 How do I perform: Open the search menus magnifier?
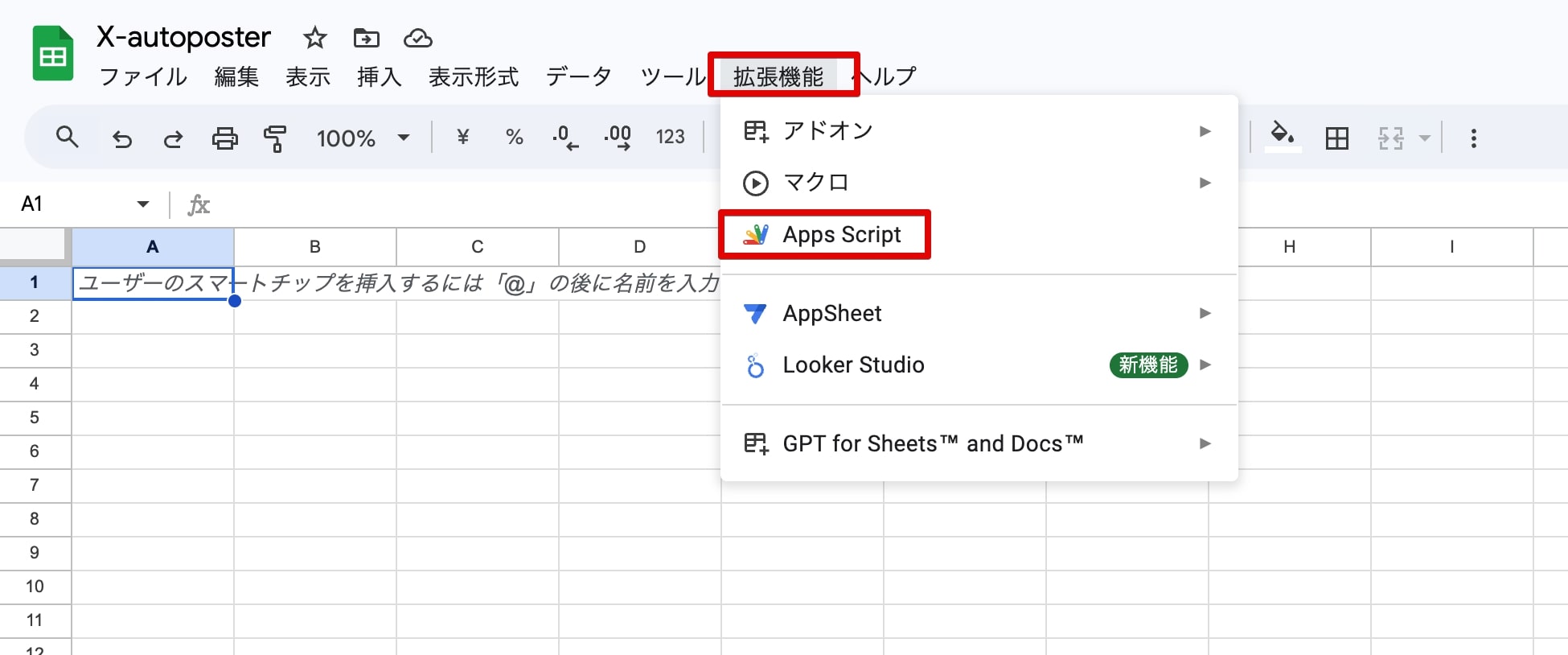68,138
